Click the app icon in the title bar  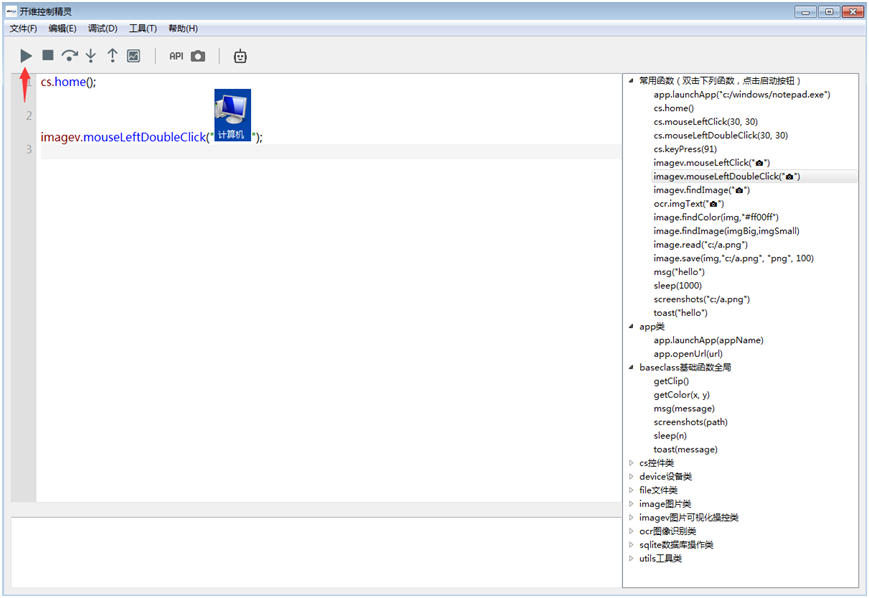[x=11, y=11]
